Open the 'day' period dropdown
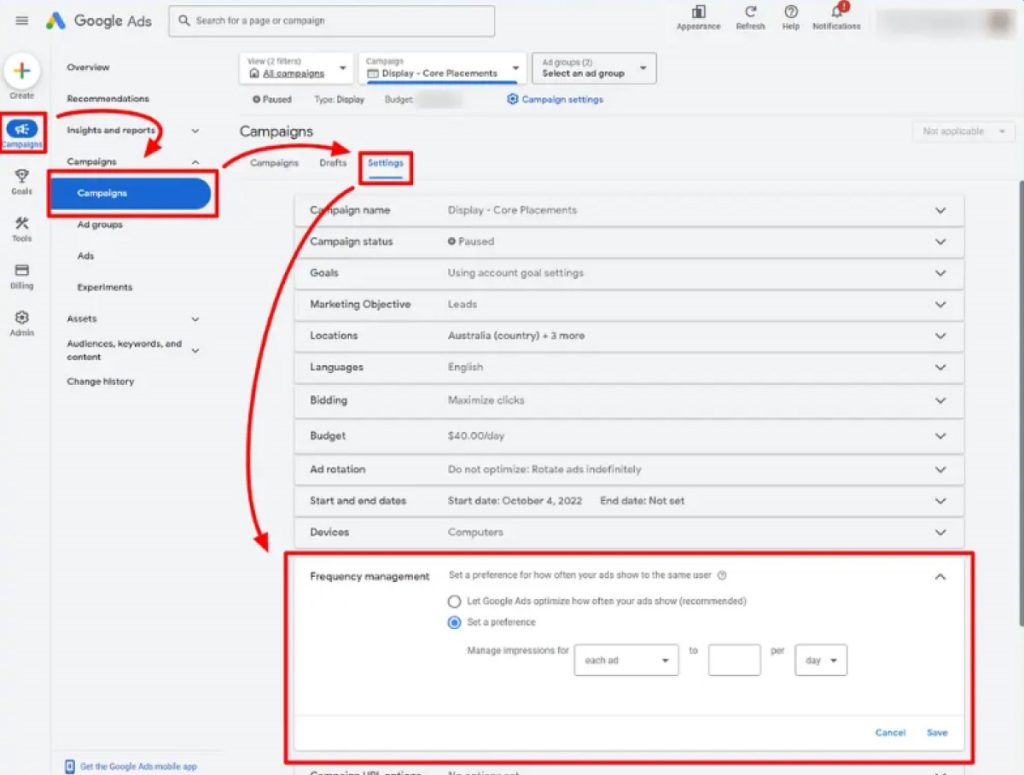The width and height of the screenshot is (1024, 775). click(821, 660)
